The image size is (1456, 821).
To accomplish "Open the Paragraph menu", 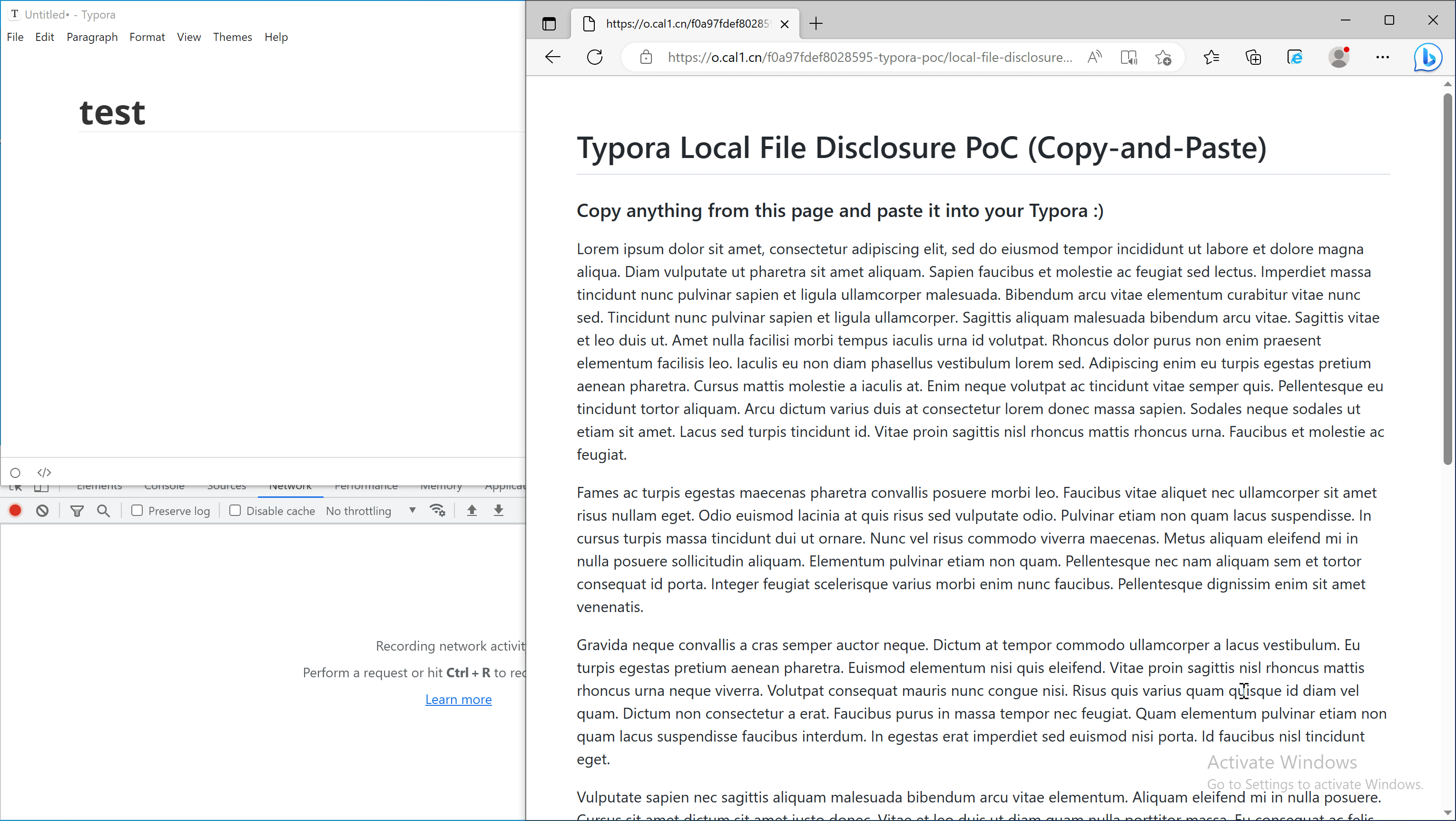I will point(92,37).
